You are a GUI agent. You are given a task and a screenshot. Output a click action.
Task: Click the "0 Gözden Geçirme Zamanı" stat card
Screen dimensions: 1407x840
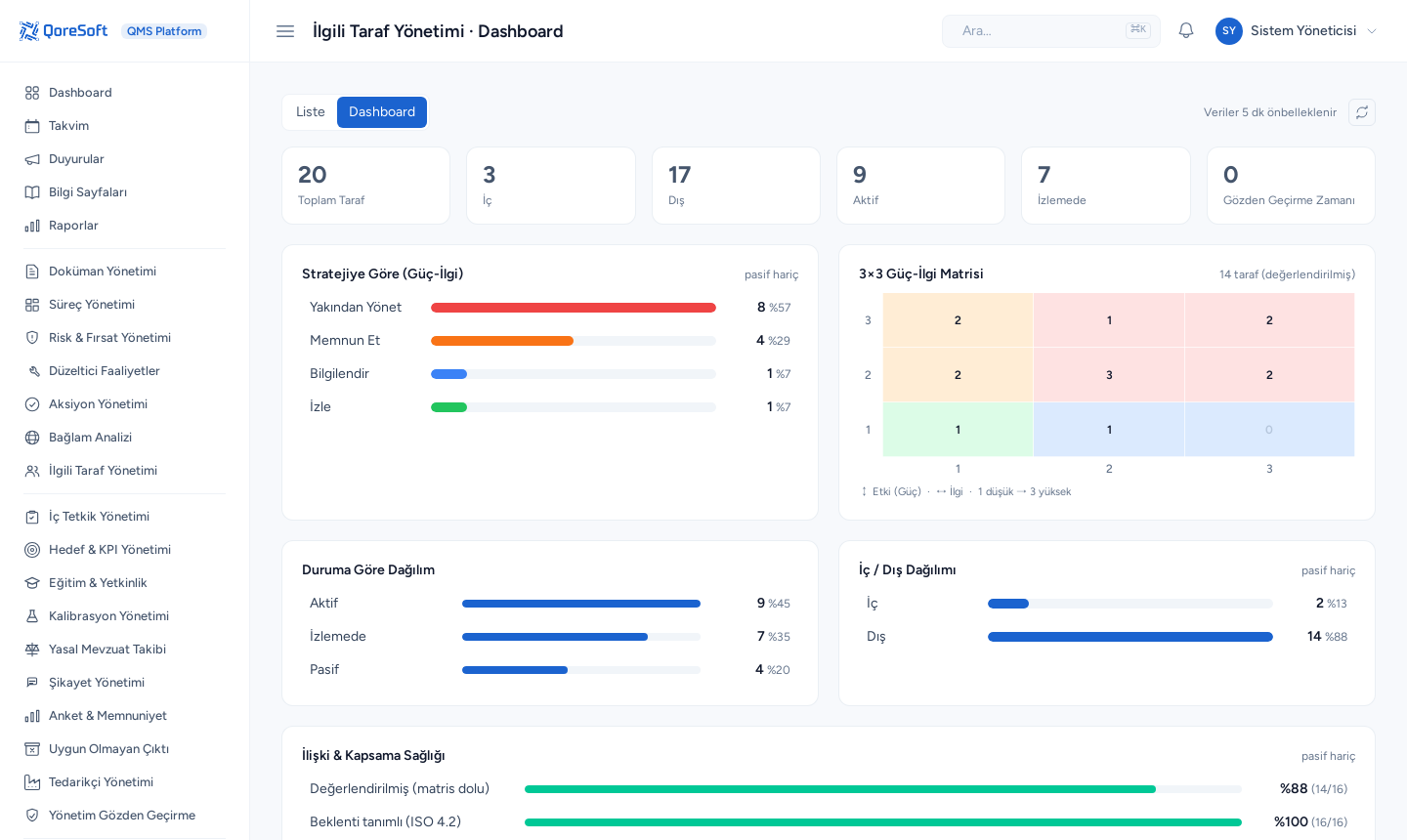[x=1291, y=186]
